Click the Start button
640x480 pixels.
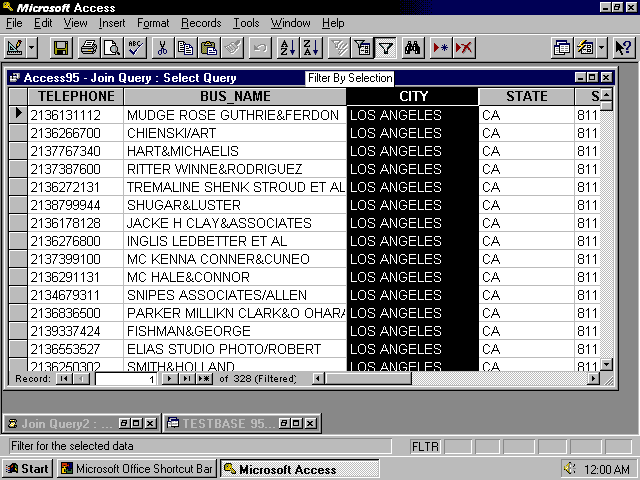27,469
